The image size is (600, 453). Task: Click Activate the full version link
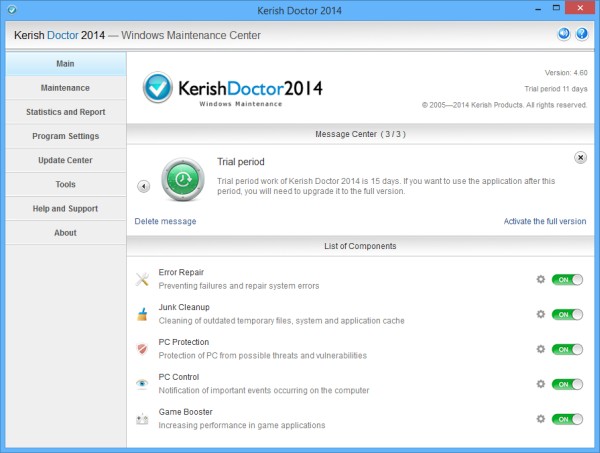545,221
